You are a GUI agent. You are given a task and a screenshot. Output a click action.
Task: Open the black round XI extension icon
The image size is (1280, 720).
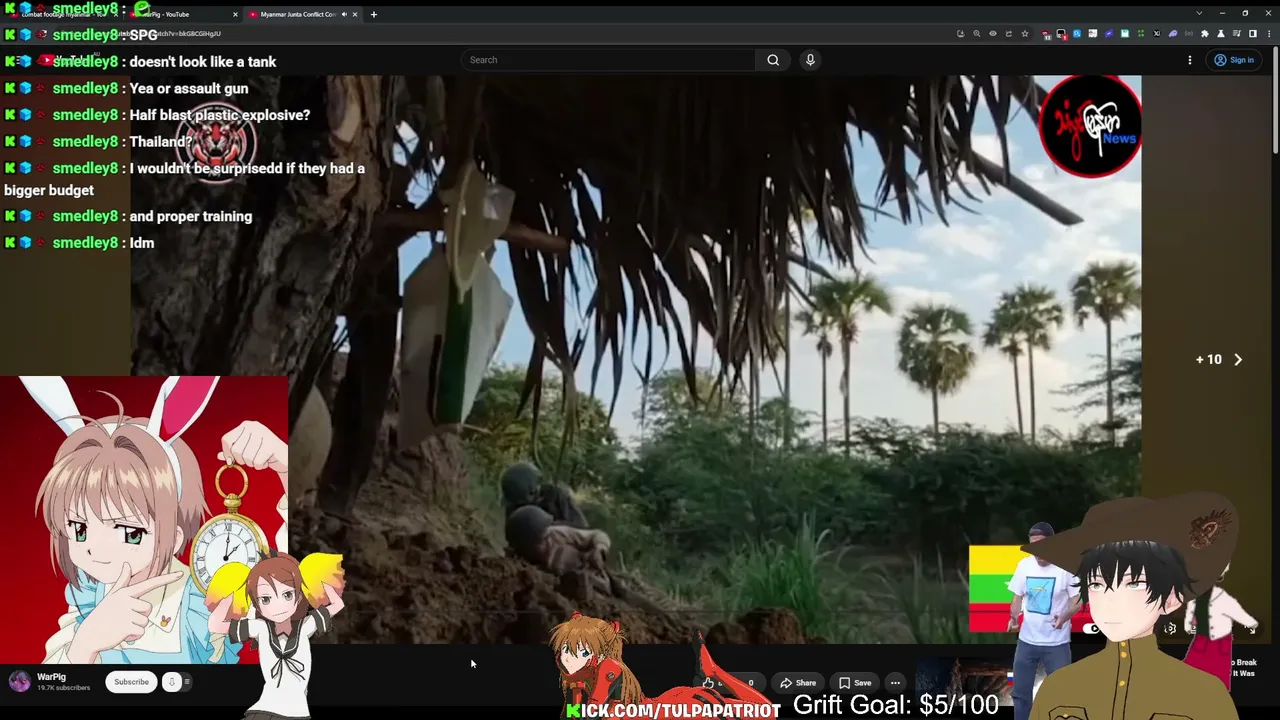1157,34
